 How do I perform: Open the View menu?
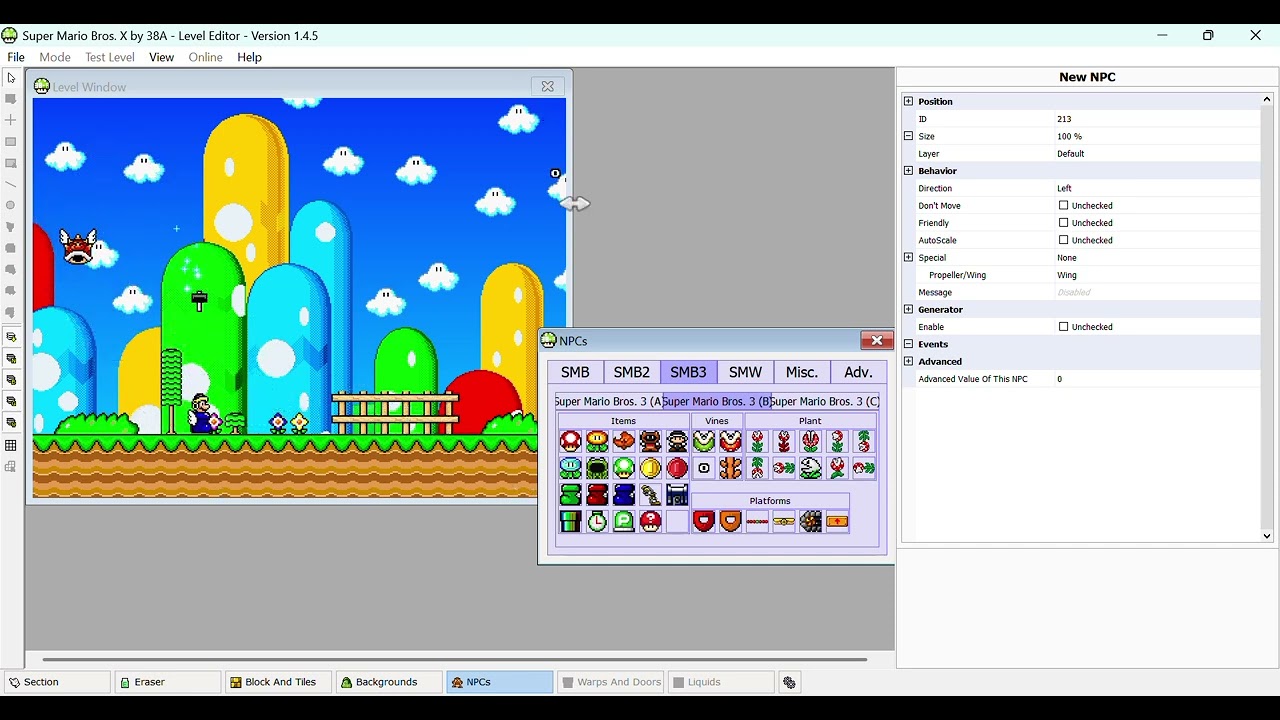161,57
